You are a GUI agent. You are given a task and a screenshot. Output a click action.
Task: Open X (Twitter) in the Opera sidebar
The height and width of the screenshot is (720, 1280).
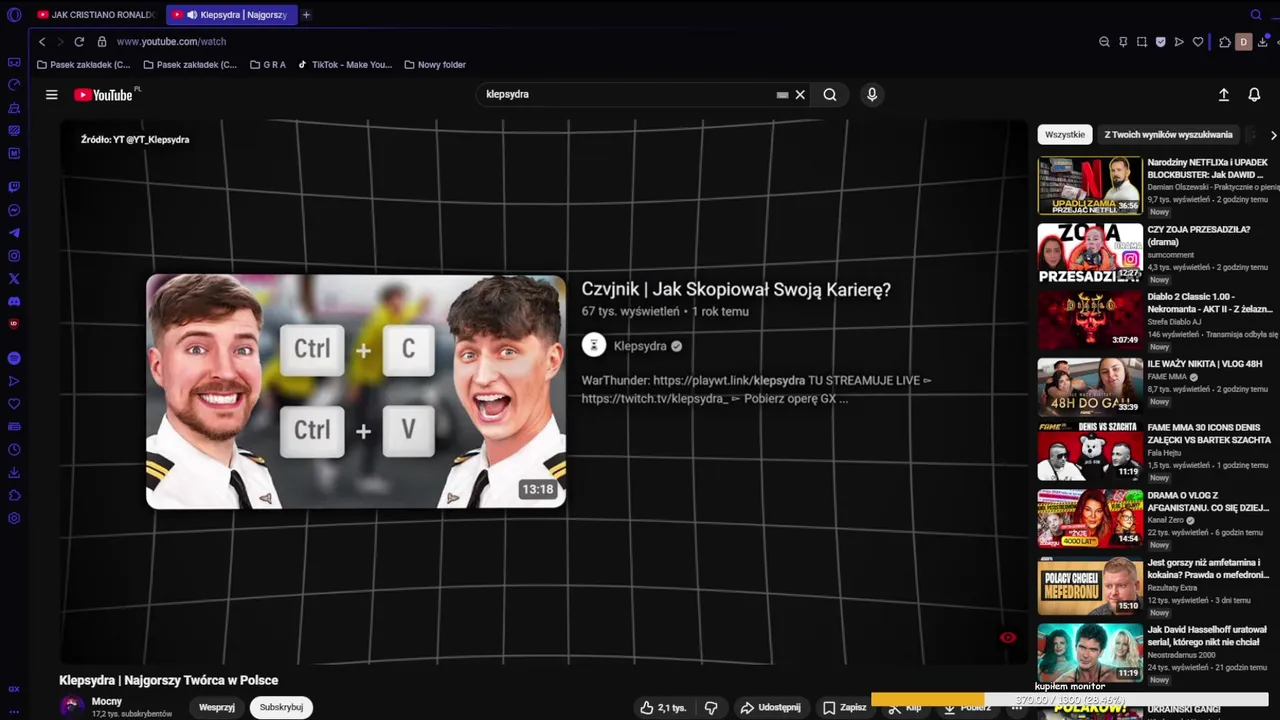(x=14, y=279)
